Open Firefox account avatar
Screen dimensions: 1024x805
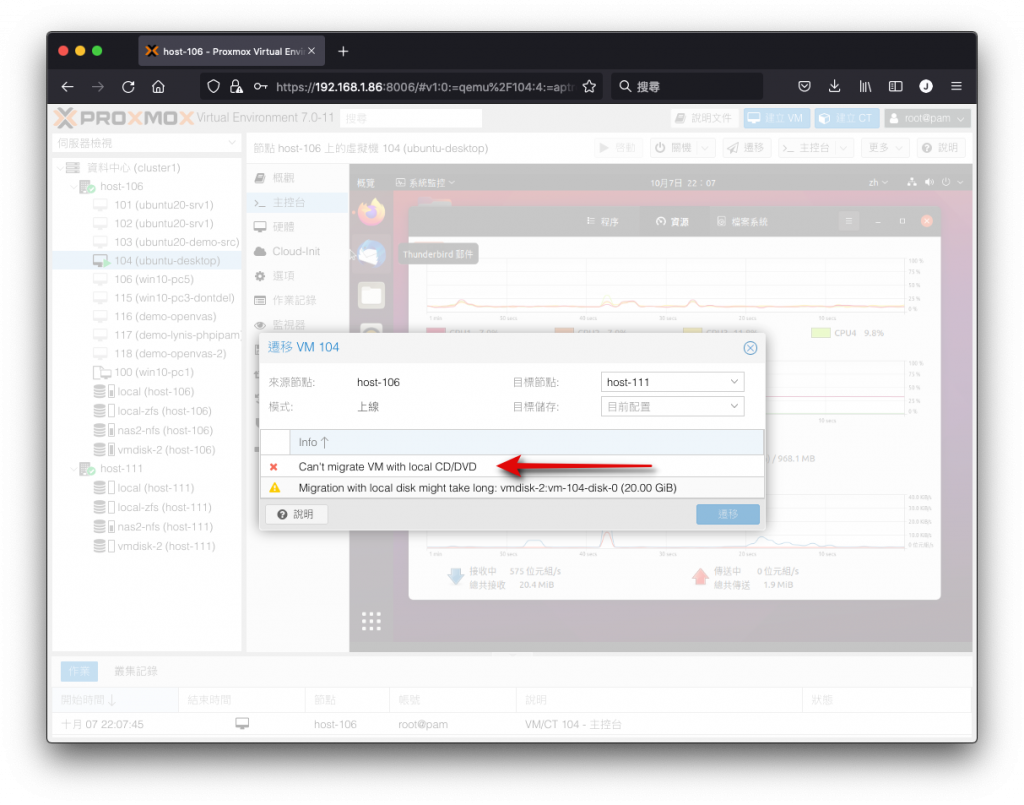point(925,86)
